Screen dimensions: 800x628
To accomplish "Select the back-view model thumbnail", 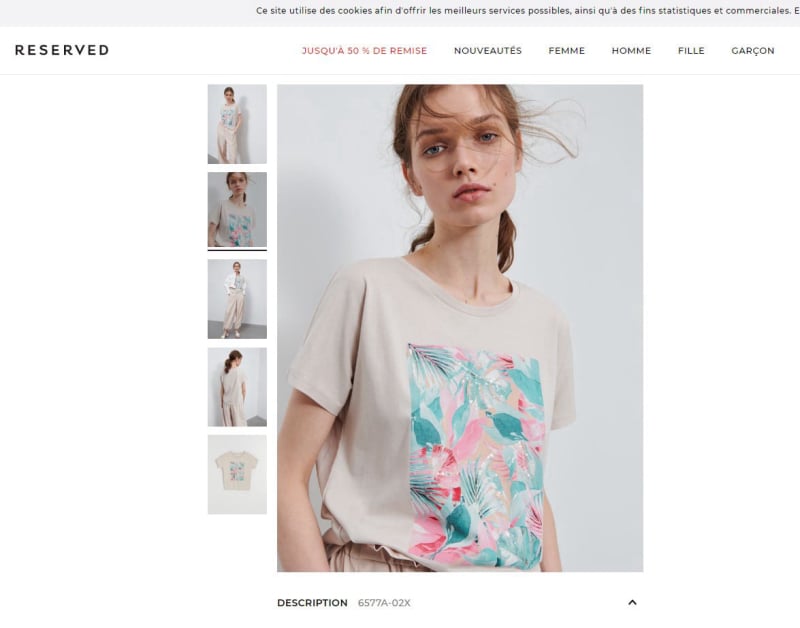I will click(x=237, y=387).
